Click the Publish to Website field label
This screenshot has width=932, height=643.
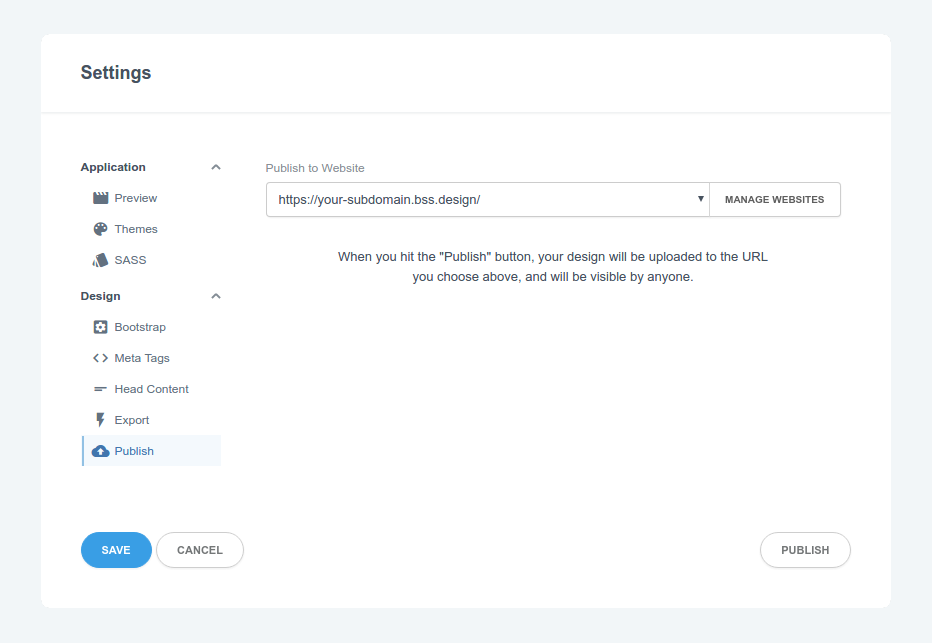click(315, 168)
